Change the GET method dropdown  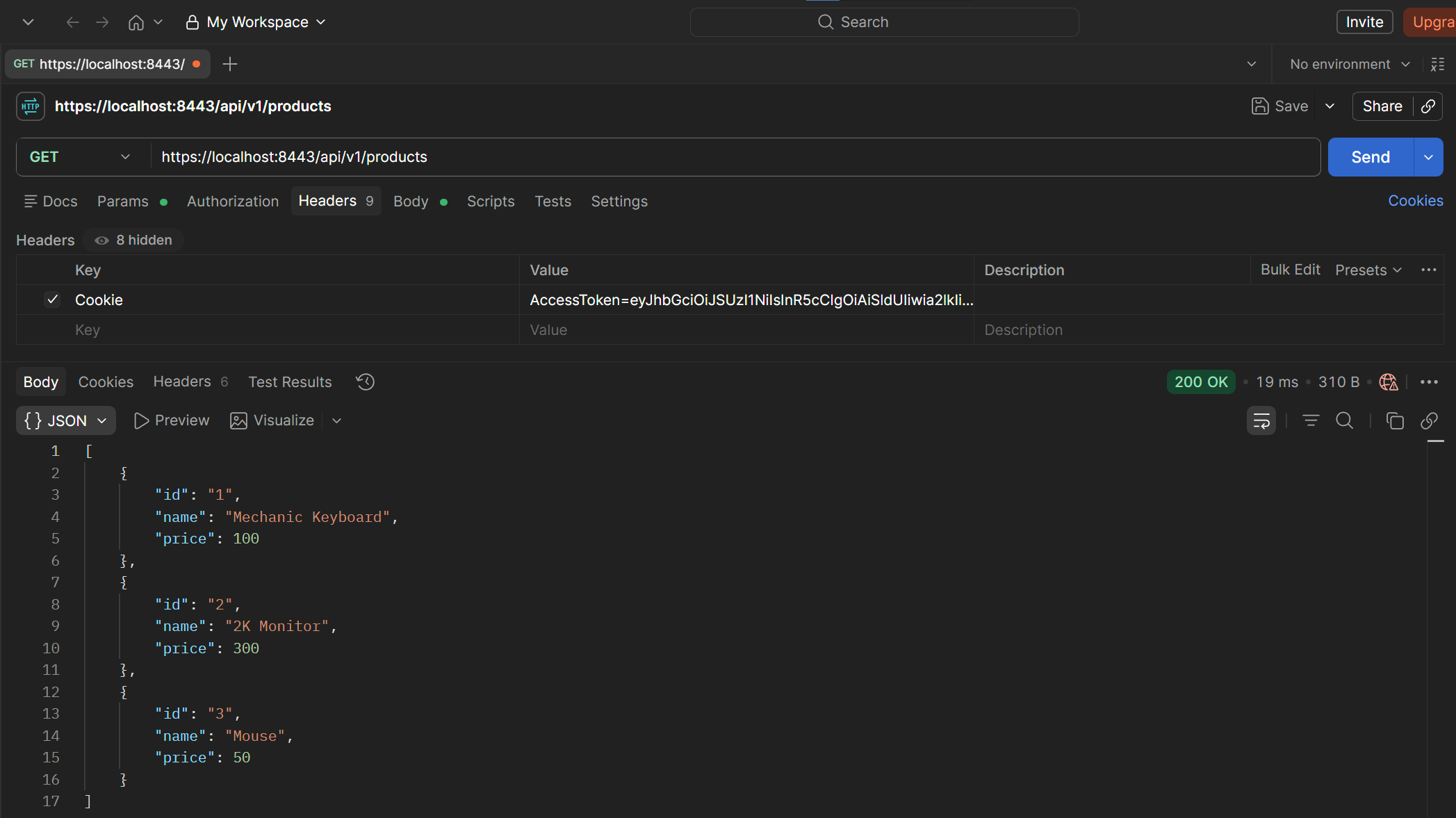click(80, 157)
